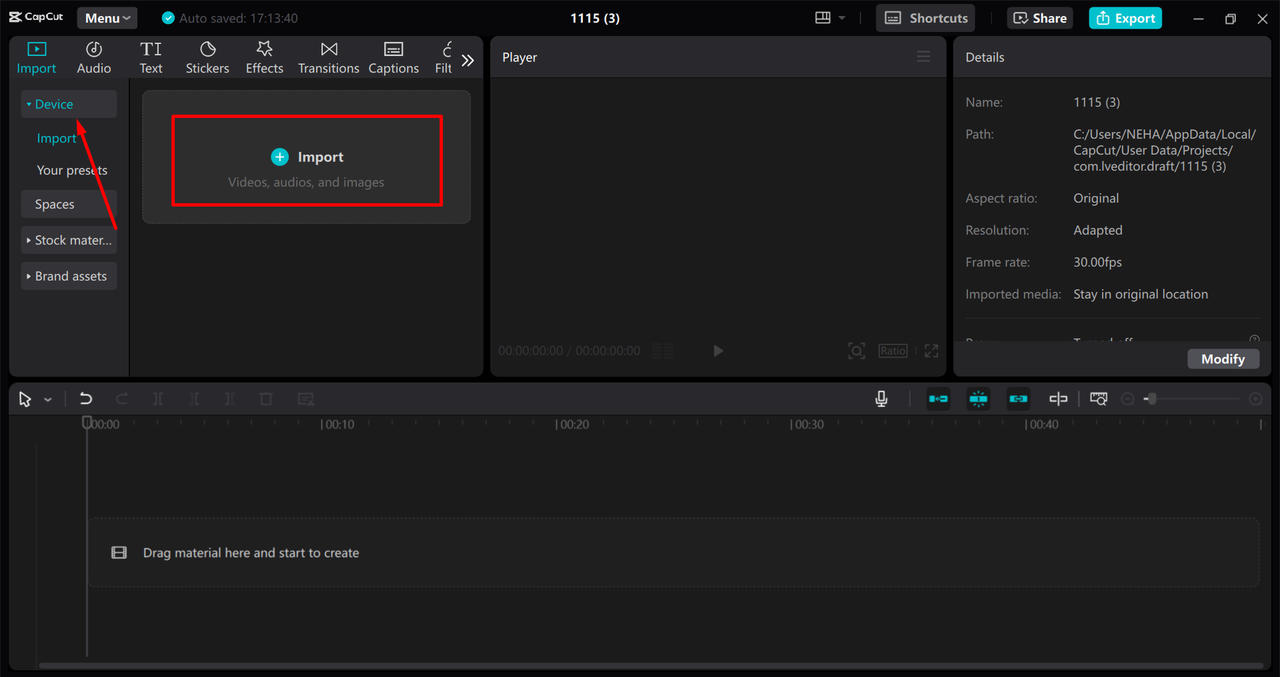Image resolution: width=1280 pixels, height=677 pixels.
Task: Open layout options dropdown in title bar
Action: 830,18
